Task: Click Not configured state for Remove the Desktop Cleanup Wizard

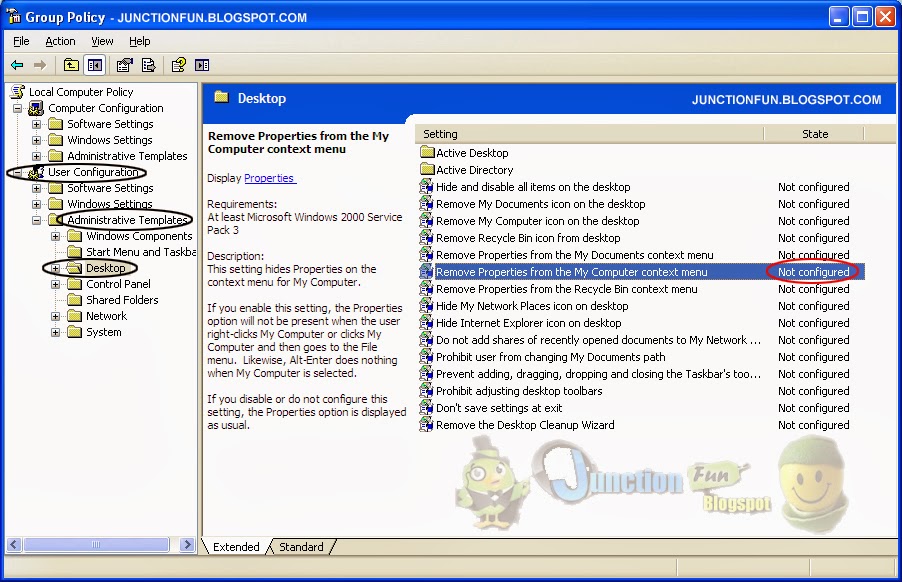Action: click(x=813, y=425)
